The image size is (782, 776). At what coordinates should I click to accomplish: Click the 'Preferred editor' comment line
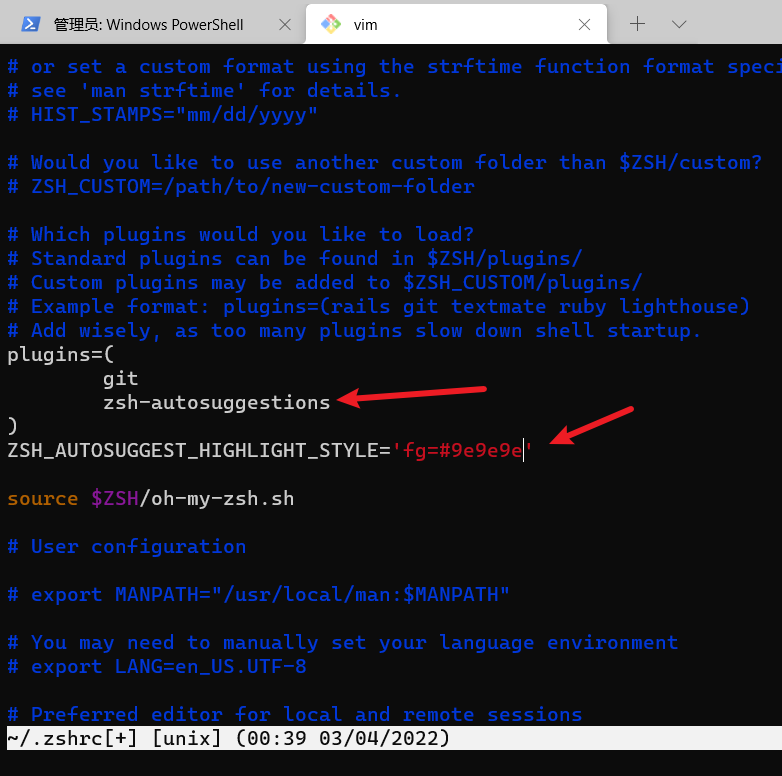pyautogui.click(x=294, y=714)
